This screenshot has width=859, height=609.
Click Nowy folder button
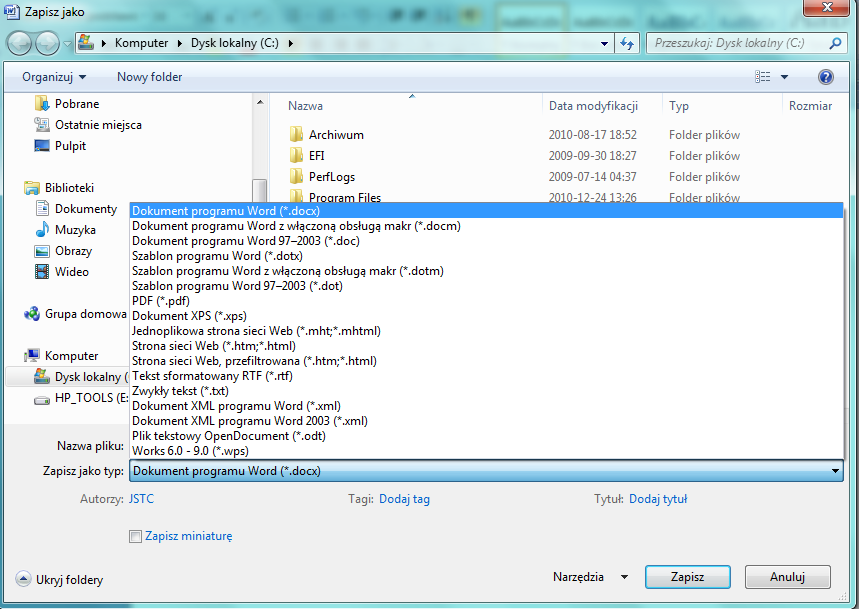click(x=150, y=77)
